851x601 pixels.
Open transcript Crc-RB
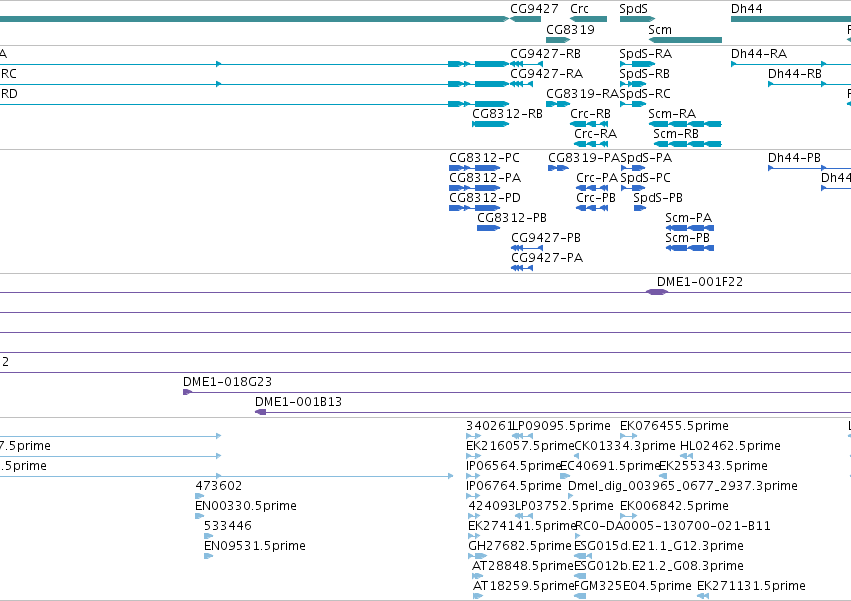click(x=590, y=114)
